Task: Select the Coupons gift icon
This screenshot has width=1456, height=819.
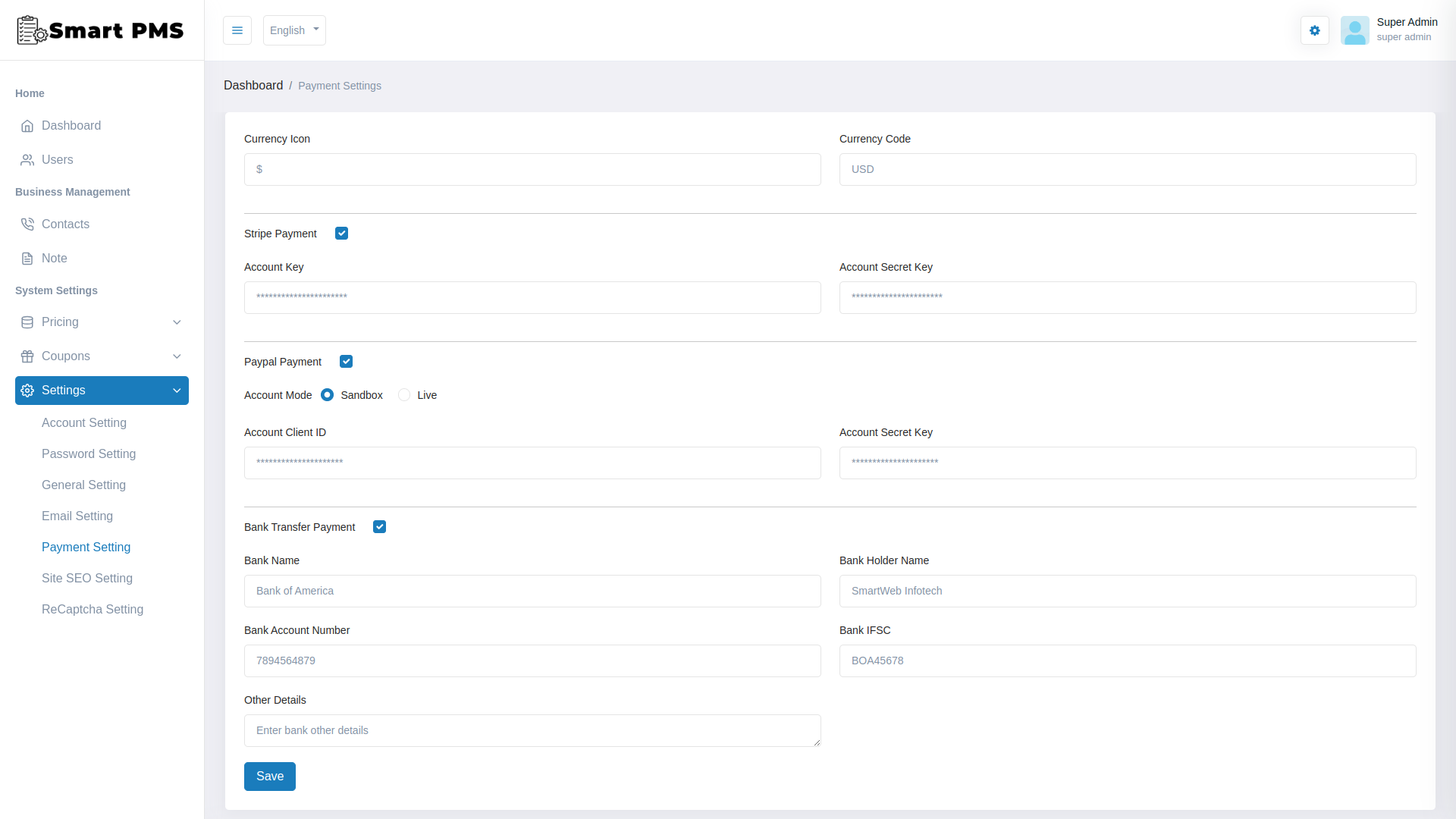Action: point(27,356)
